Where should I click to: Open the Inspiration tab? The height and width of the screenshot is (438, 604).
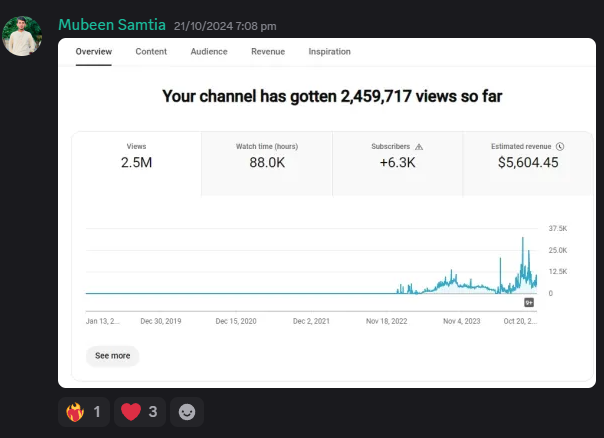coord(329,52)
